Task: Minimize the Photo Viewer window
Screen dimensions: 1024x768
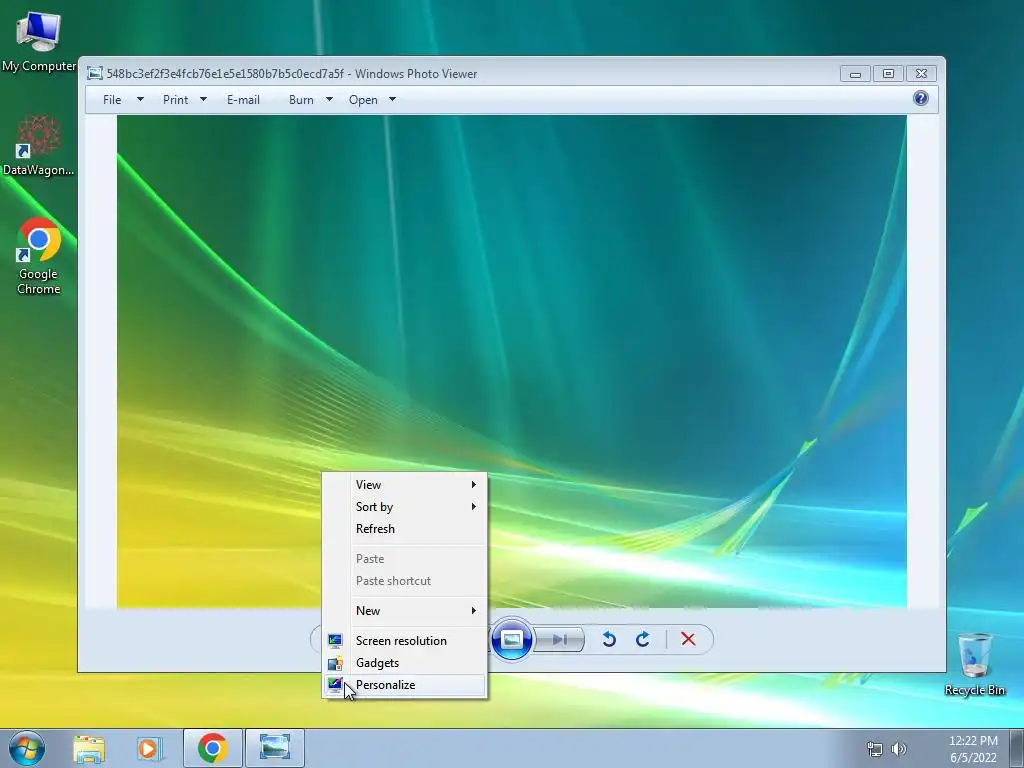Action: (x=855, y=74)
